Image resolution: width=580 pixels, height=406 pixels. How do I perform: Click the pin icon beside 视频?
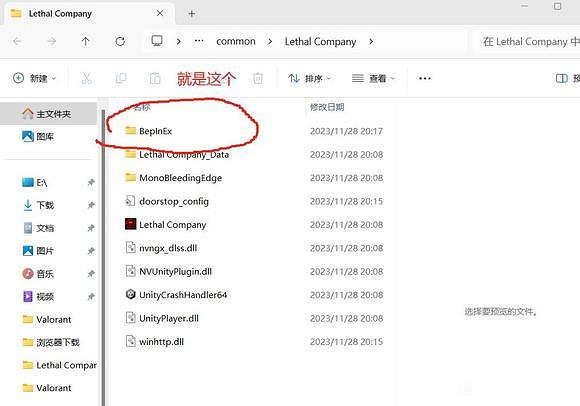click(91, 296)
